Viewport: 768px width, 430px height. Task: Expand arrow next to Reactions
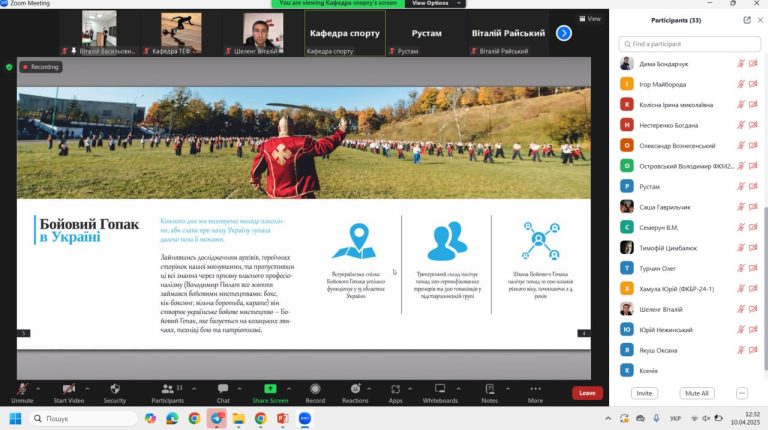click(x=369, y=389)
